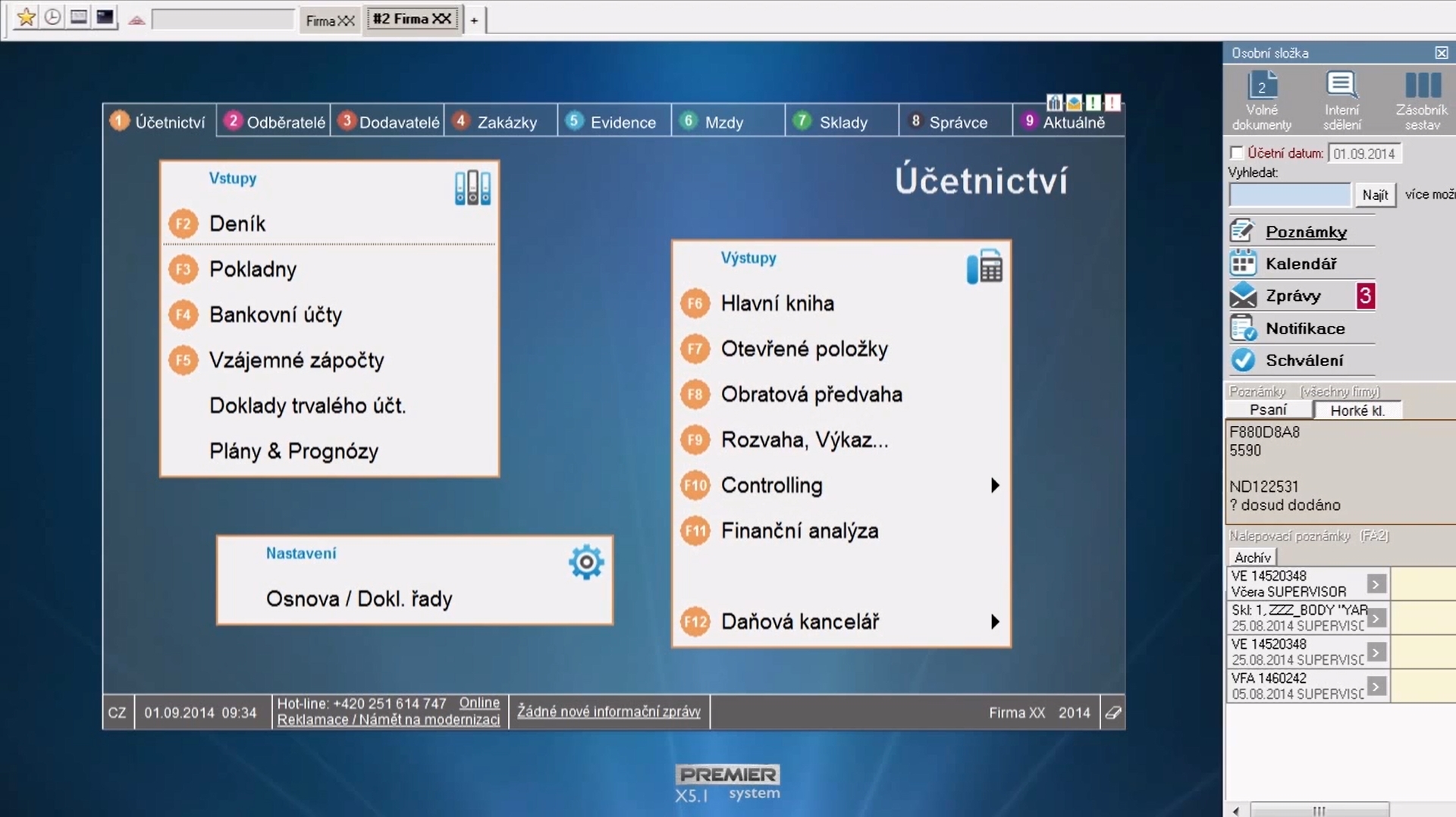Close the Osobní složka panel
Image resolution: width=1456 pixels, height=817 pixels.
[1441, 53]
